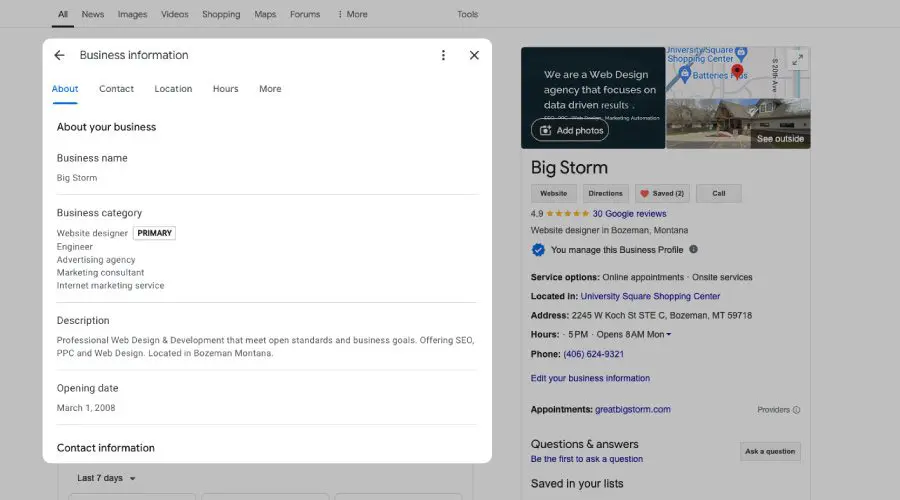The width and height of the screenshot is (900, 500).
Task: Open the 30 Google reviews link
Action: tap(630, 214)
